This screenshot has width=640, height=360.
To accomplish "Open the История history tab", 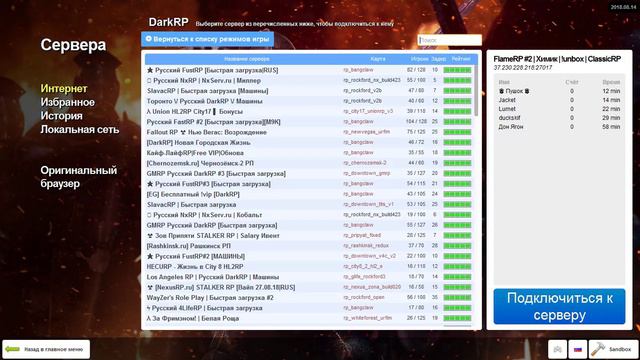I will (61, 116).
